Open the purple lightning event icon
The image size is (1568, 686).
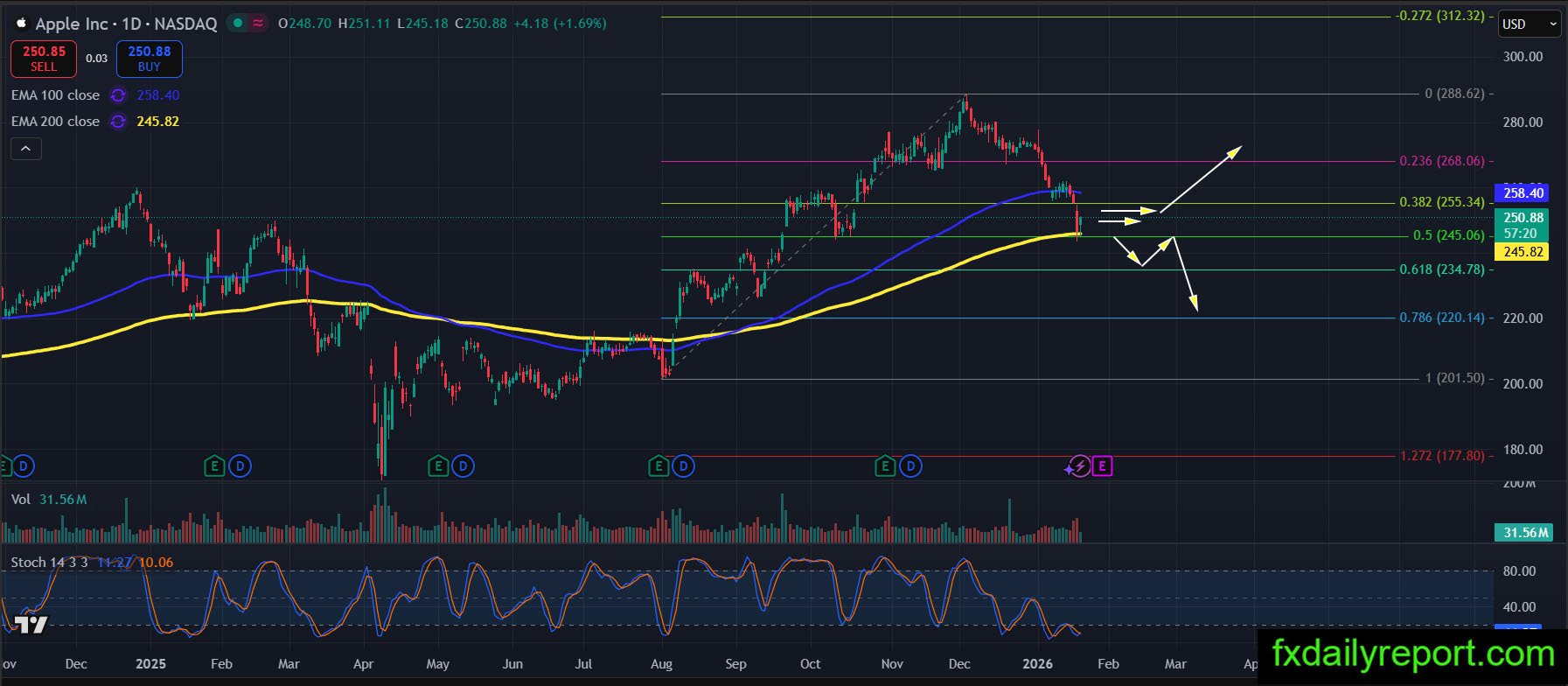click(1080, 466)
